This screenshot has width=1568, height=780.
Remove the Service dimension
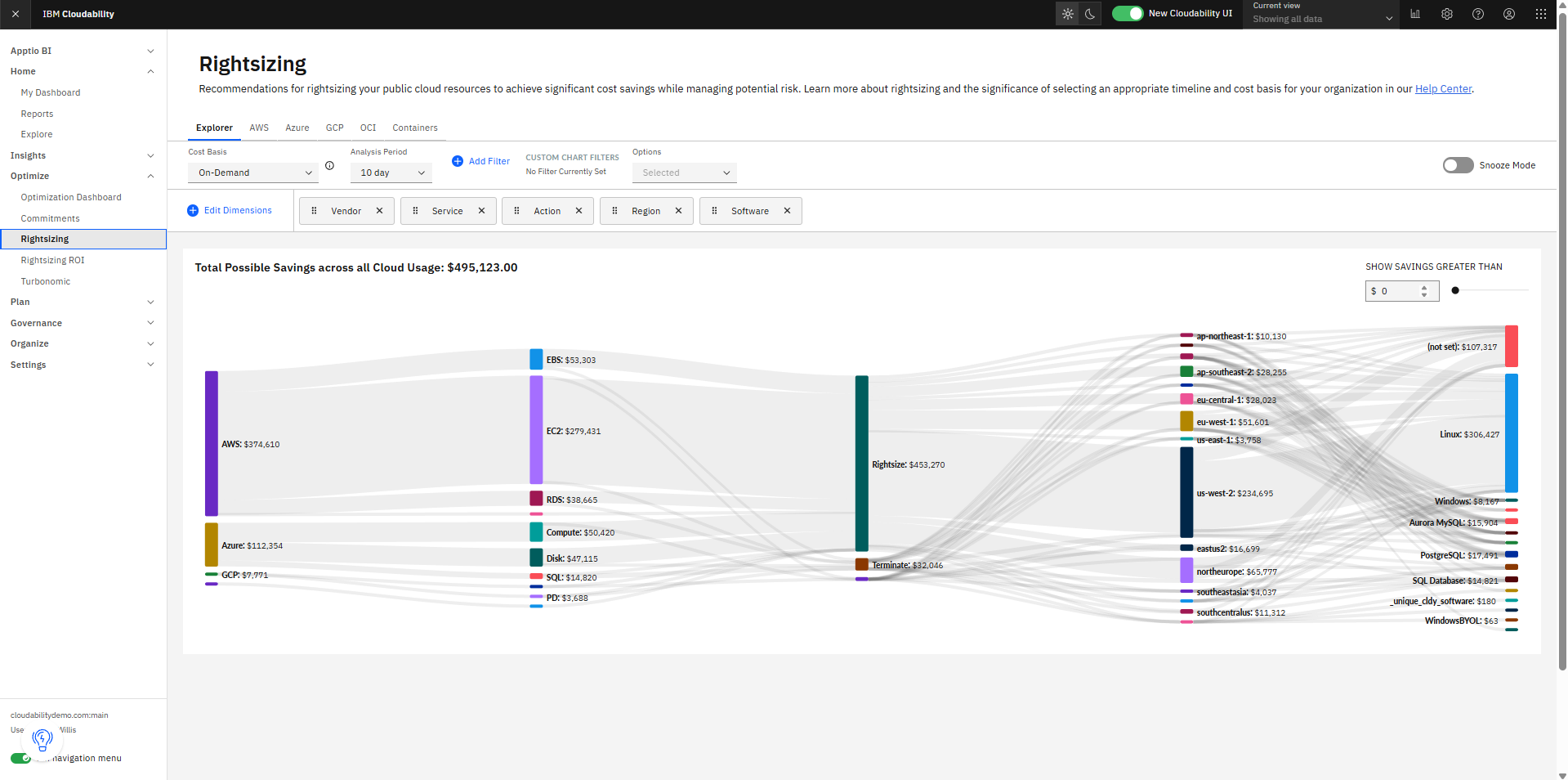pos(482,211)
